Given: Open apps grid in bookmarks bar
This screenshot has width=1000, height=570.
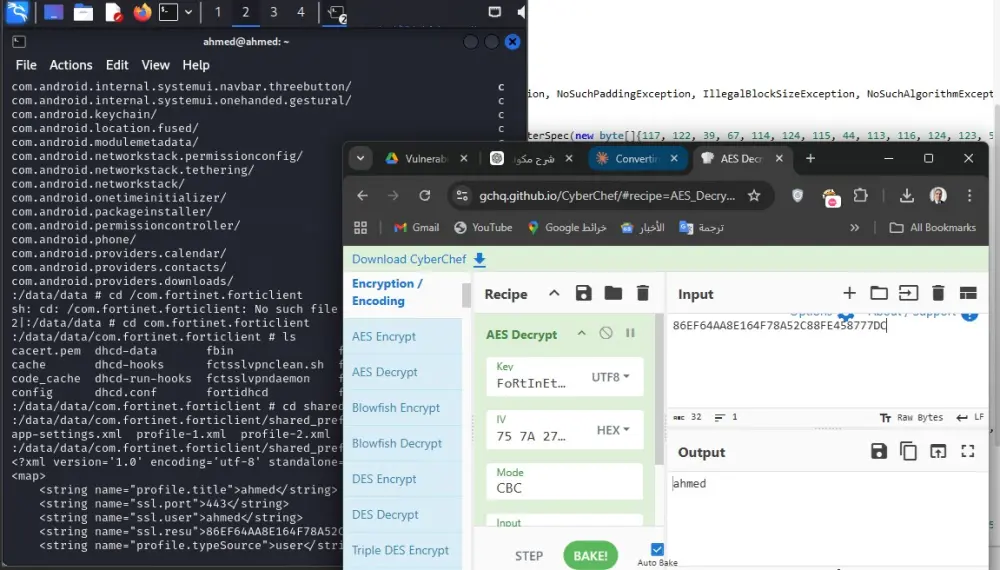Looking at the screenshot, I should click(360, 228).
